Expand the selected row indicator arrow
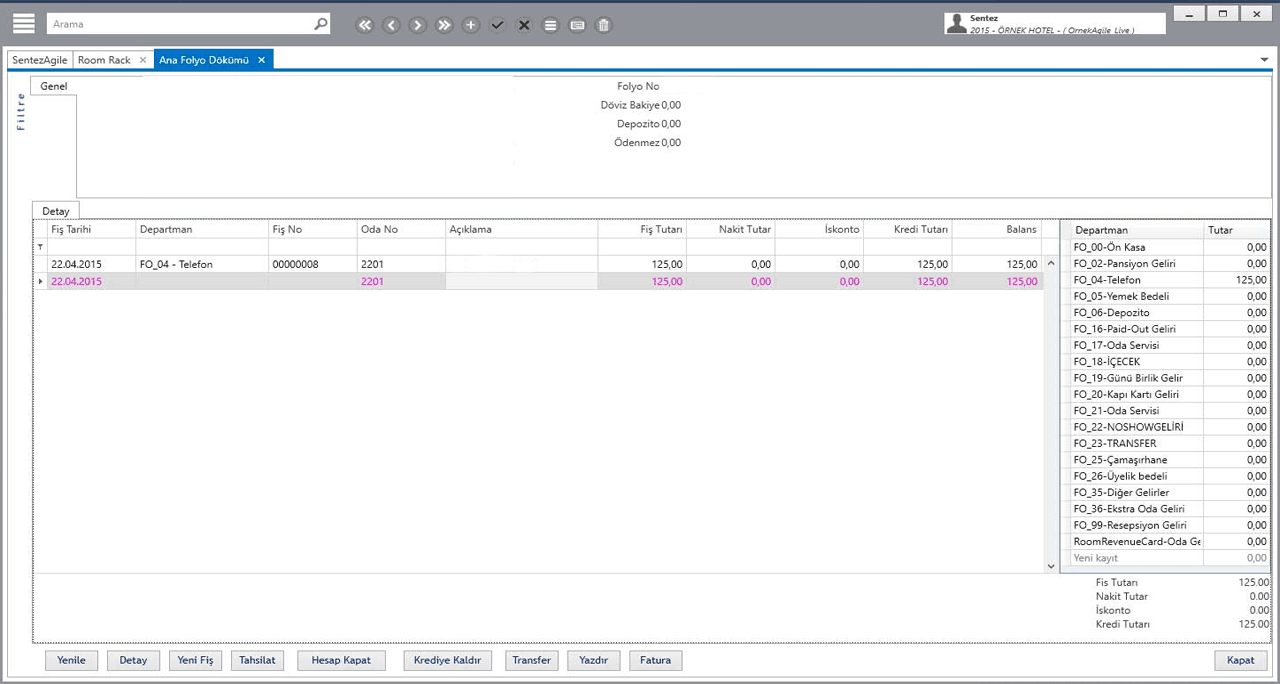The width and height of the screenshot is (1280, 684). pos(41,282)
